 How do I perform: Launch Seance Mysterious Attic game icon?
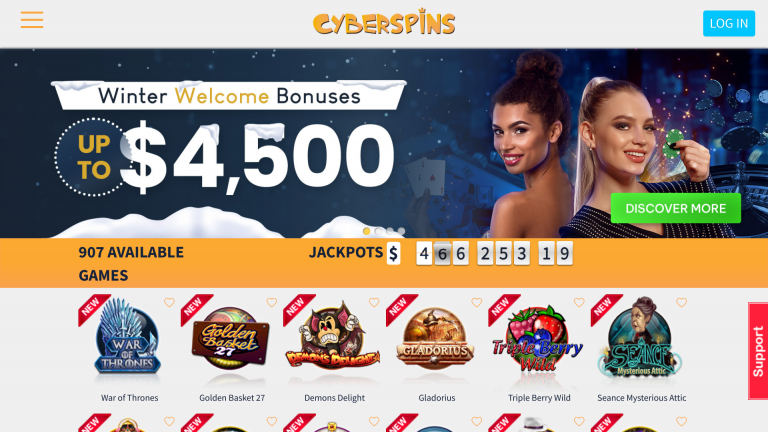640,338
